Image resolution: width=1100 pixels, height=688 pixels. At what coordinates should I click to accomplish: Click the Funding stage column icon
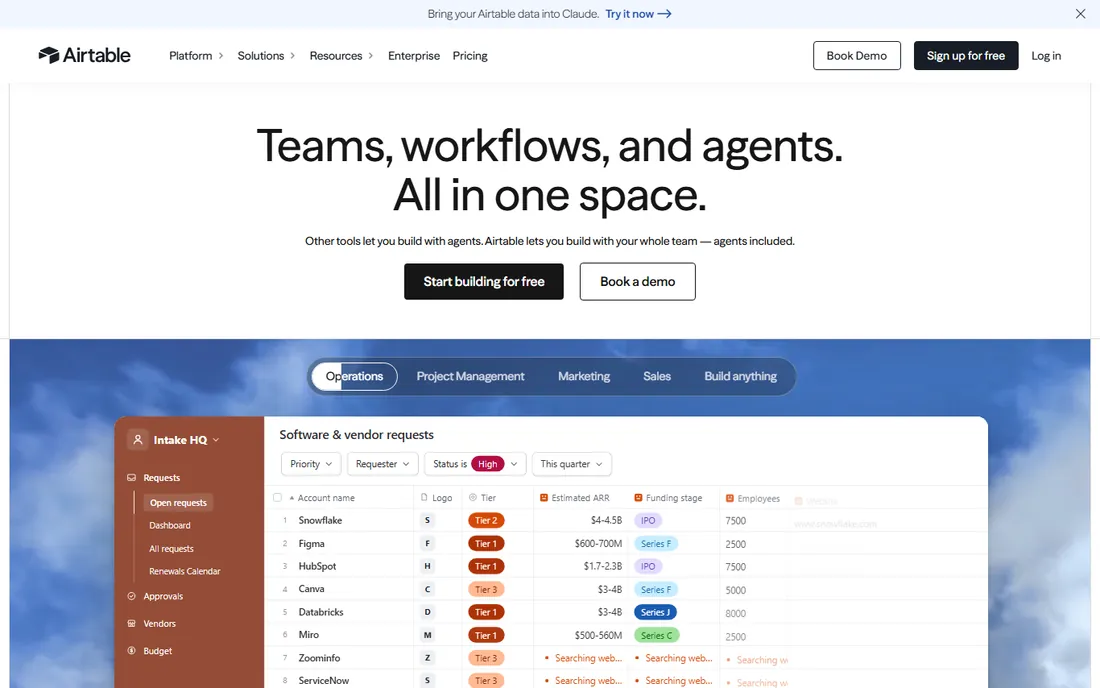tap(638, 498)
